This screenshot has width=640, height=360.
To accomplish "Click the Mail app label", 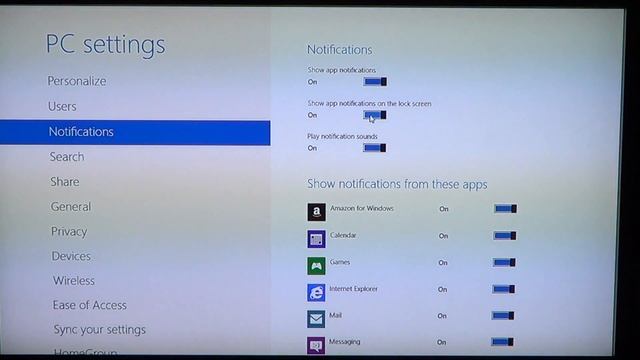I will [335, 315].
